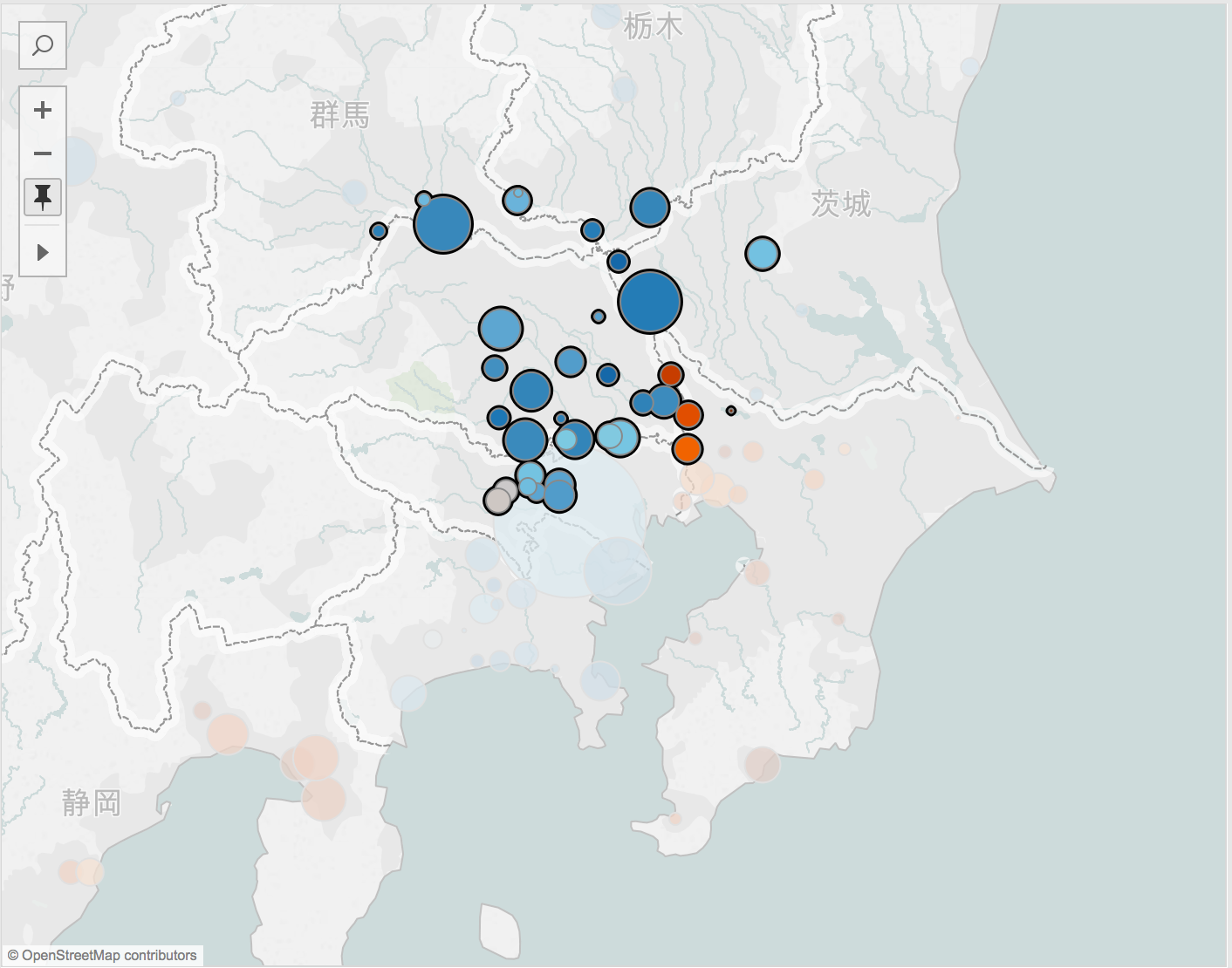1232x968 pixels.
Task: Zoom out using the minus button
Action: pos(43,153)
